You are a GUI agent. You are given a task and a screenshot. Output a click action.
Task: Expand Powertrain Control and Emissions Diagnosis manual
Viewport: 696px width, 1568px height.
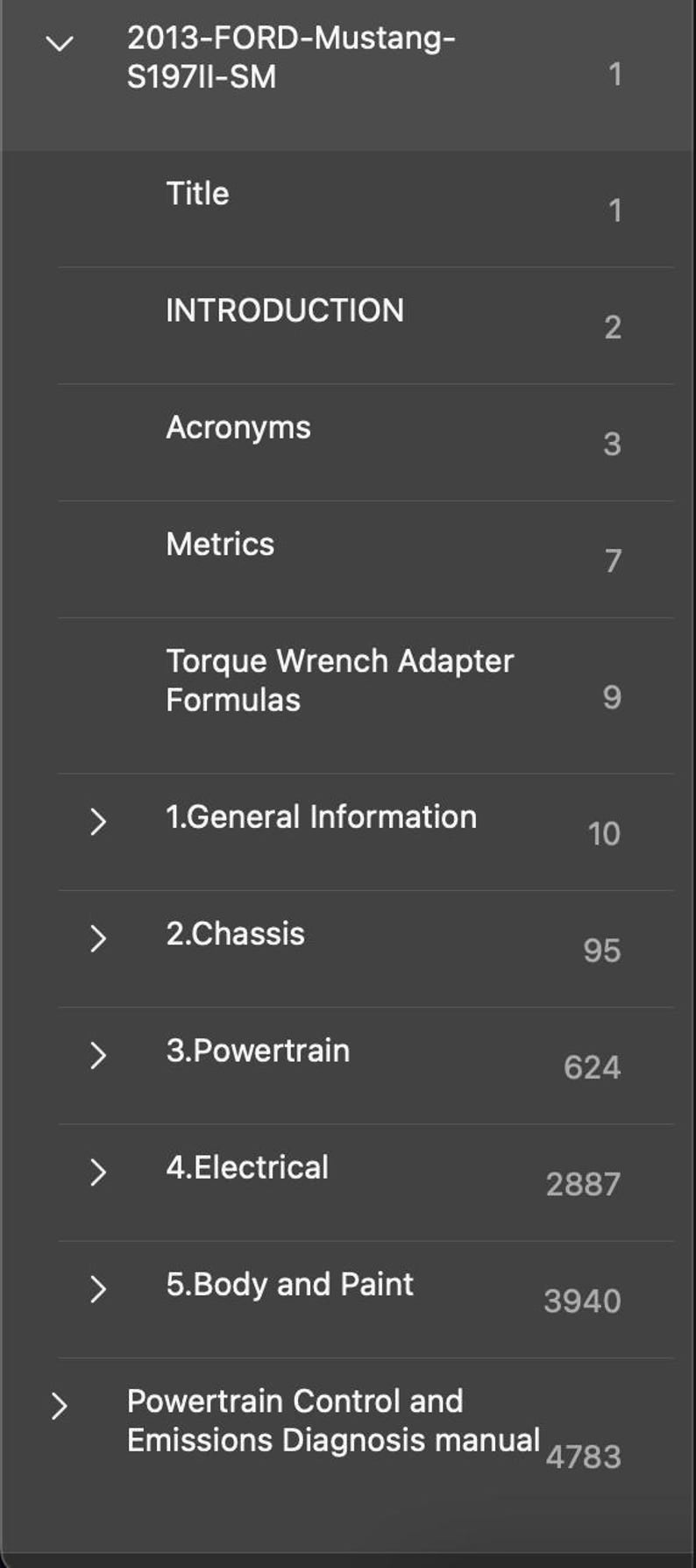[59, 1406]
